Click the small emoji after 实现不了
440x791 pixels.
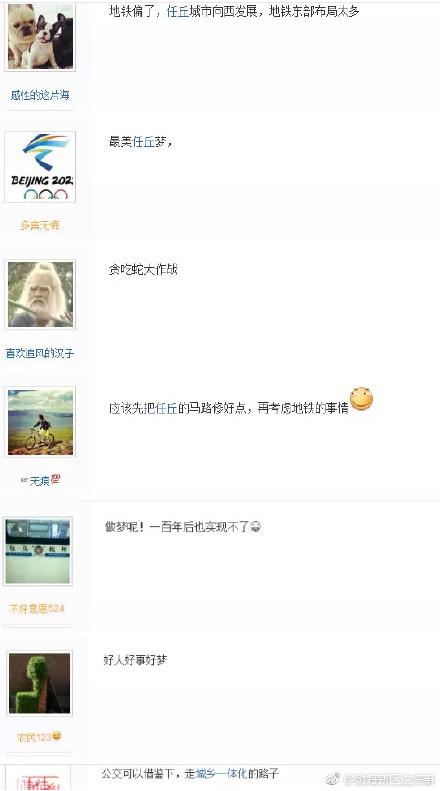[256, 528]
